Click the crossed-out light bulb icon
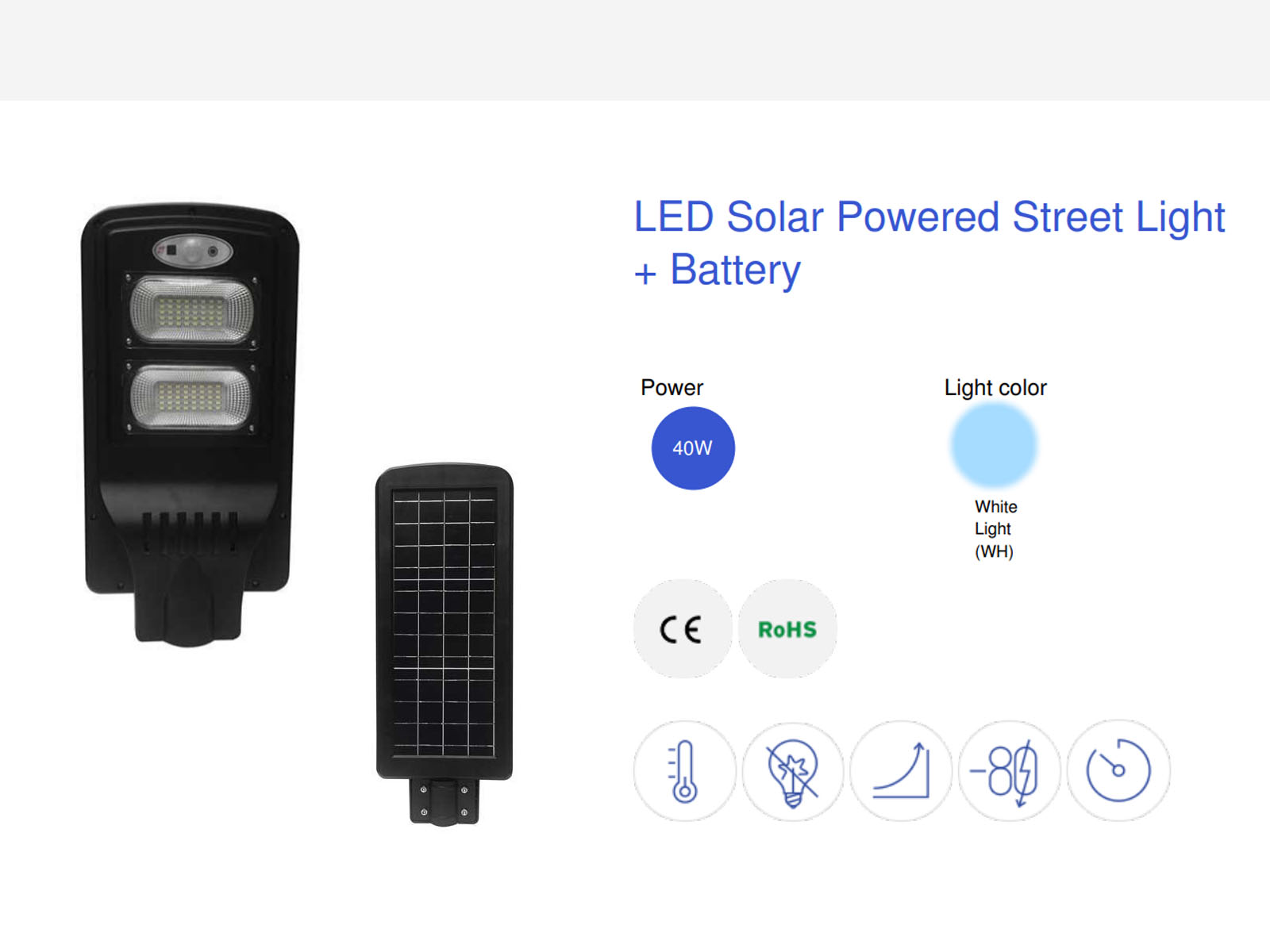The width and height of the screenshot is (1270, 952). coord(793,770)
